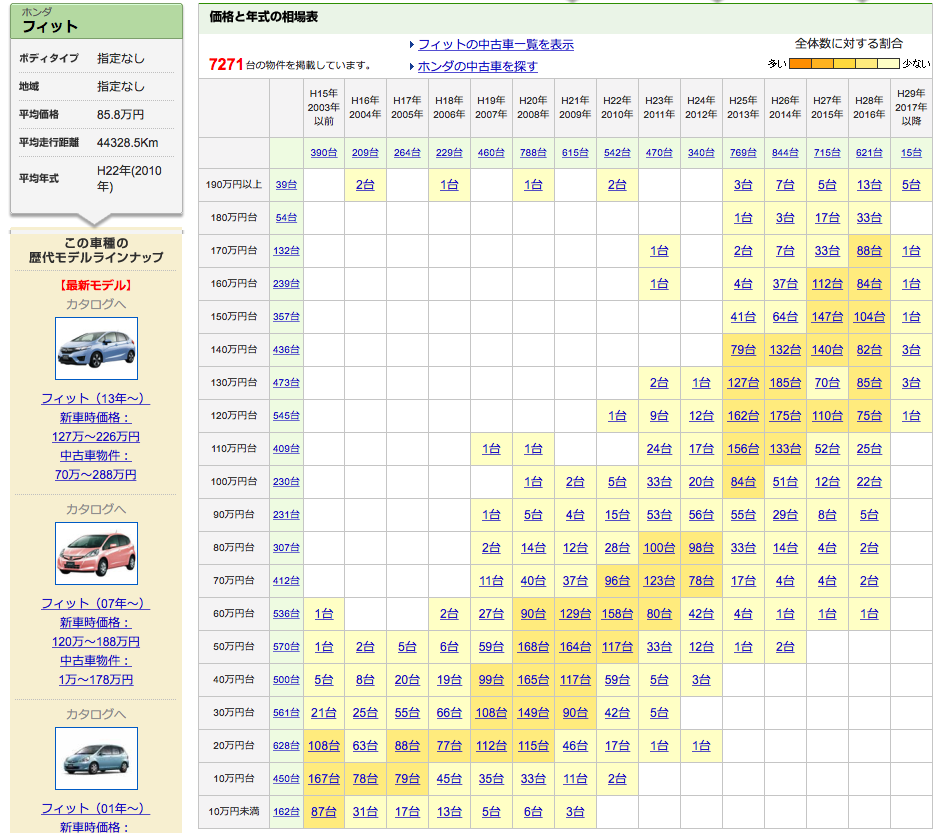
Task: Click the 13台 cell in 190万円以上 row
Action: [869, 185]
